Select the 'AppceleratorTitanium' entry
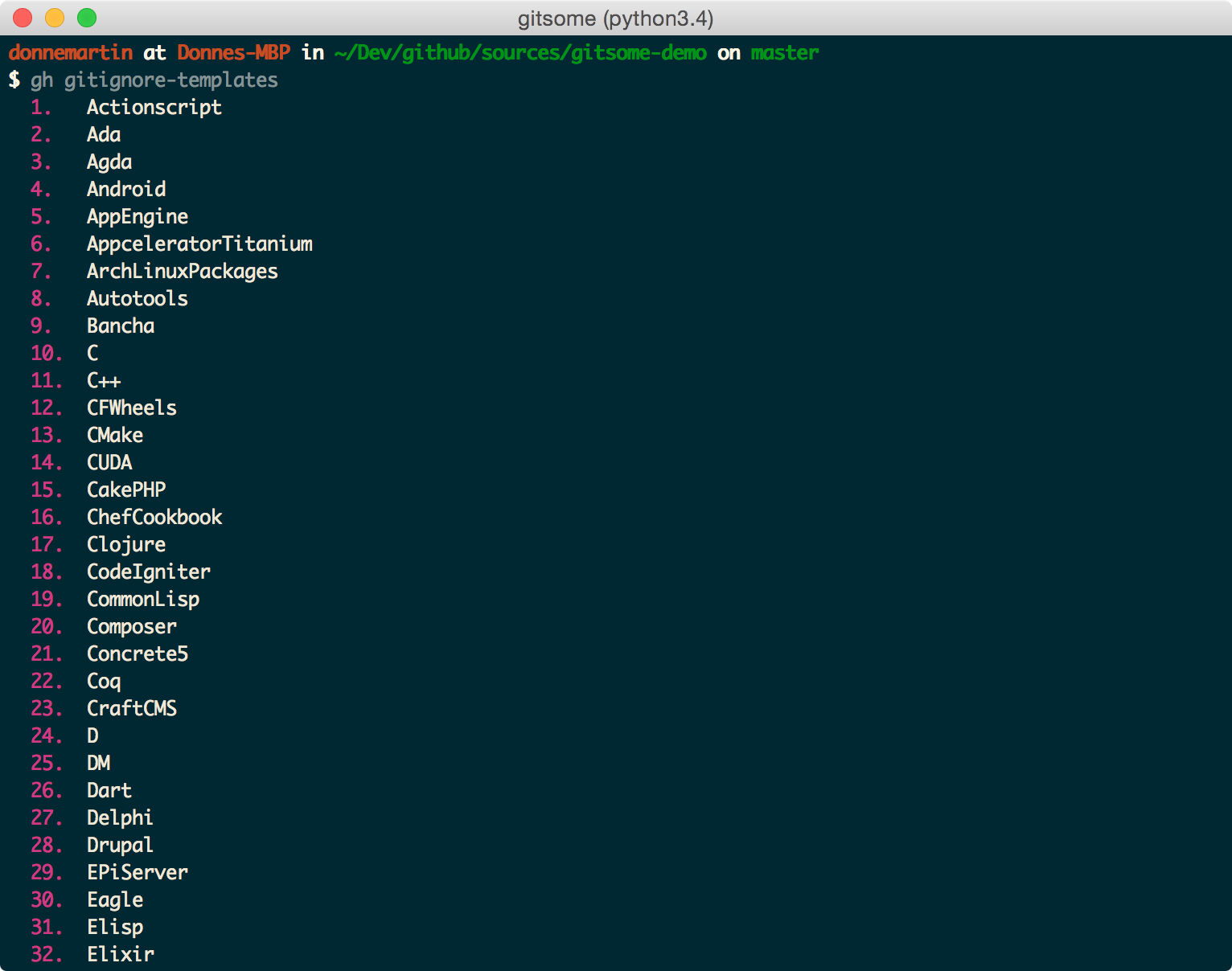 pos(199,244)
